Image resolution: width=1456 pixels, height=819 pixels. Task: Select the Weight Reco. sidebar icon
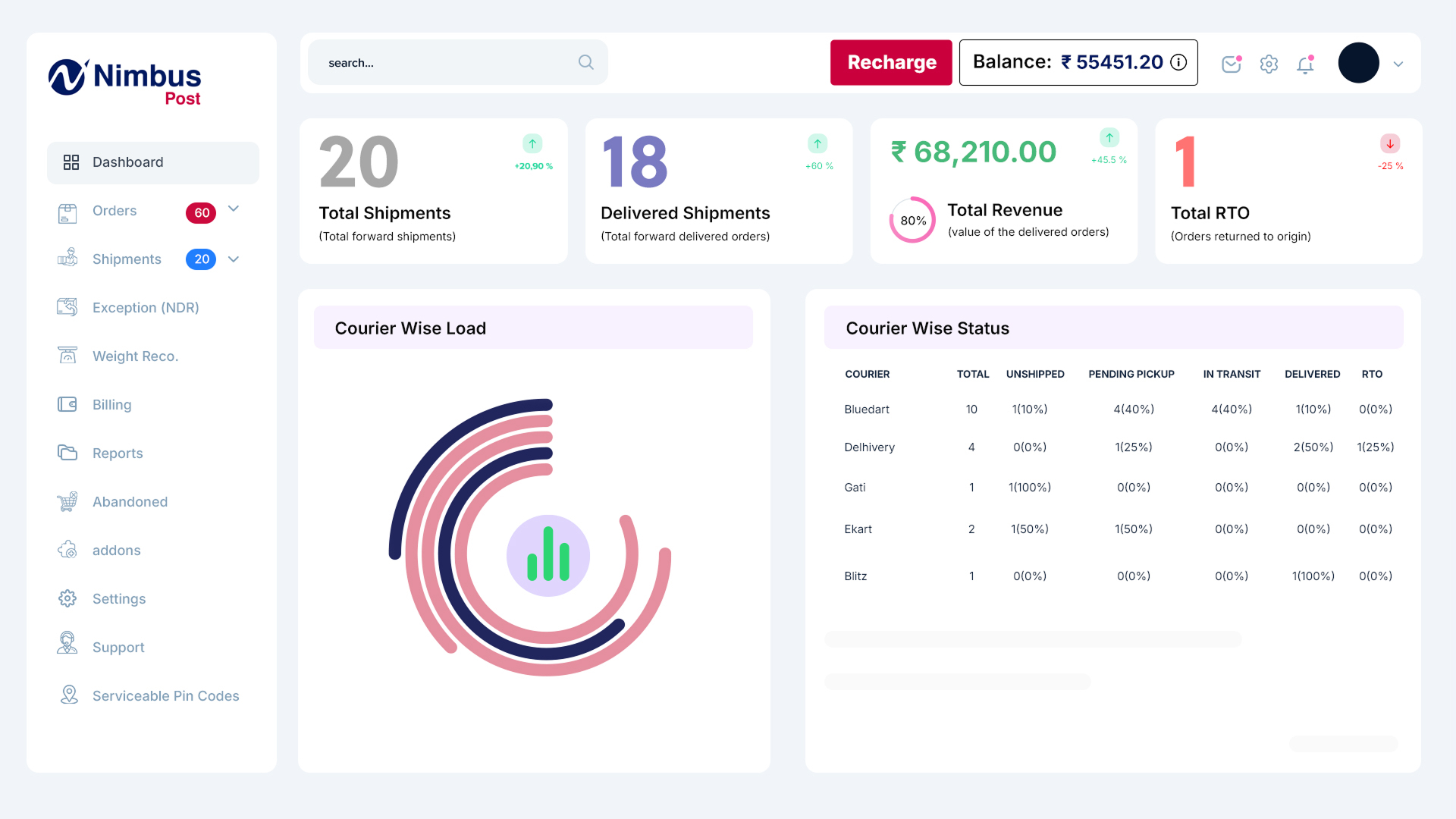click(x=67, y=355)
